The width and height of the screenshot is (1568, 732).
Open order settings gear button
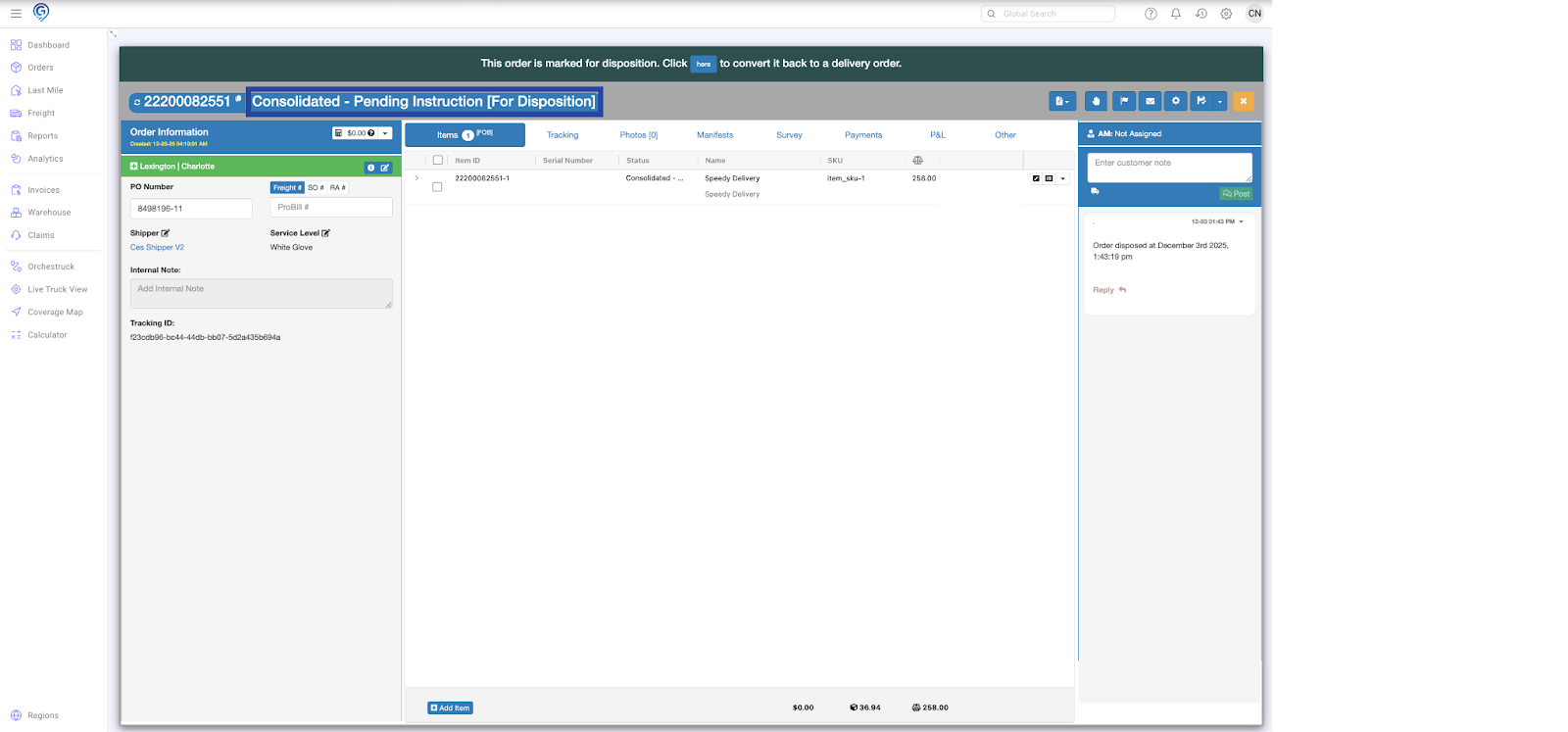[x=1176, y=101]
